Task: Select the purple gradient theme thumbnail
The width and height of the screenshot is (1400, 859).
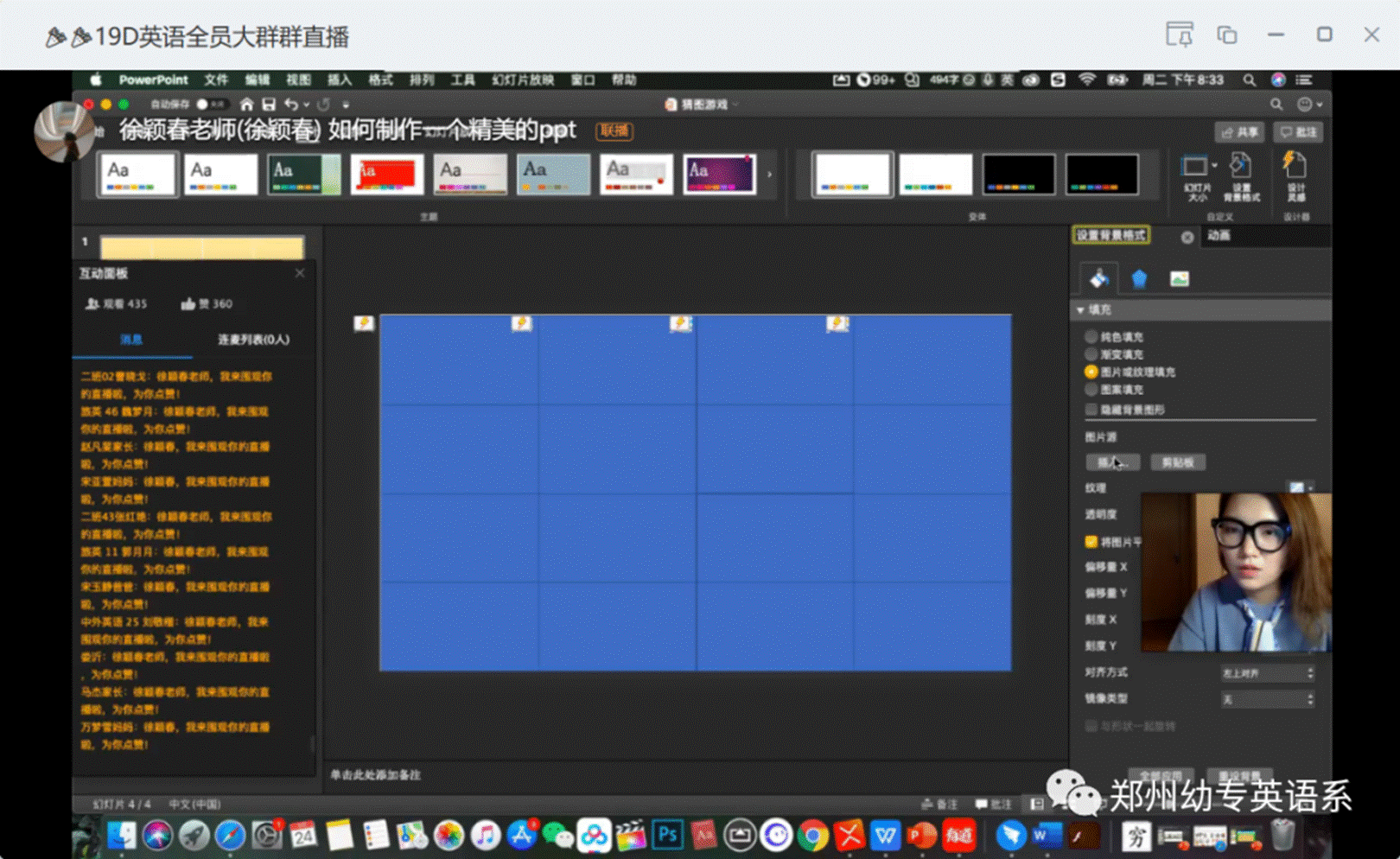Action: (719, 175)
